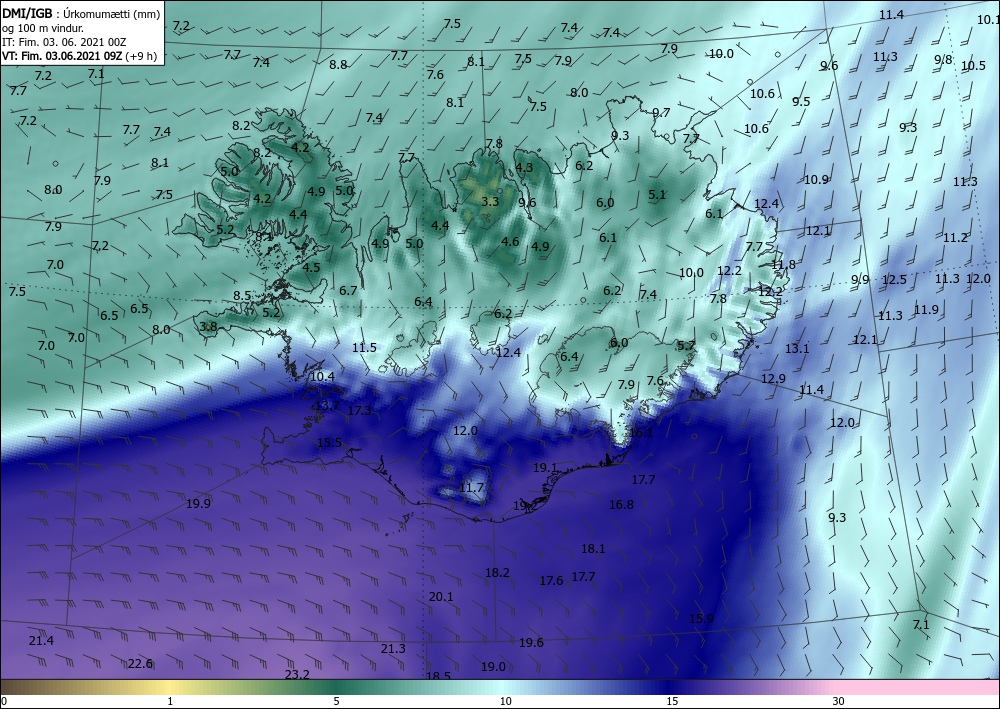Click the 15 tick label on the colour scale

tap(672, 701)
